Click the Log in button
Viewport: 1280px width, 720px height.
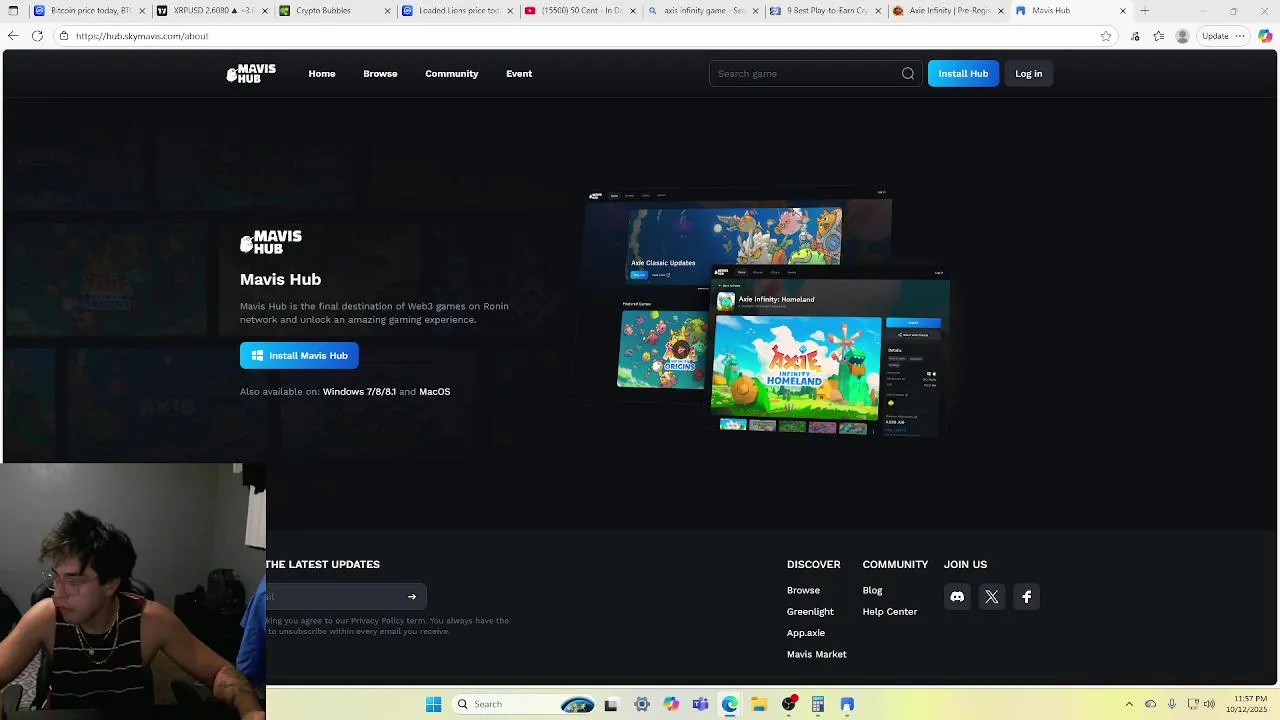[x=1028, y=73]
